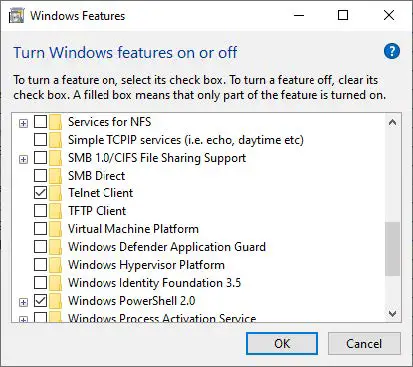Expand SMB 1.0/CIFS File Sharing Support node

click(x=23, y=159)
